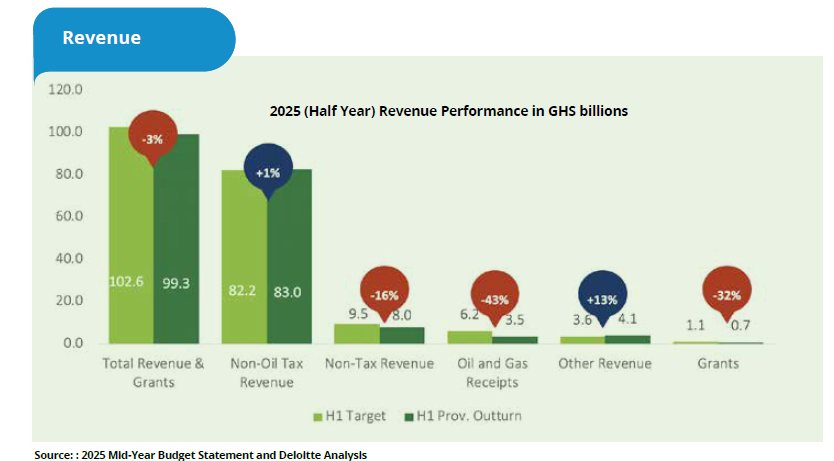
Task: Click the Grants category label
Action: 718,363
